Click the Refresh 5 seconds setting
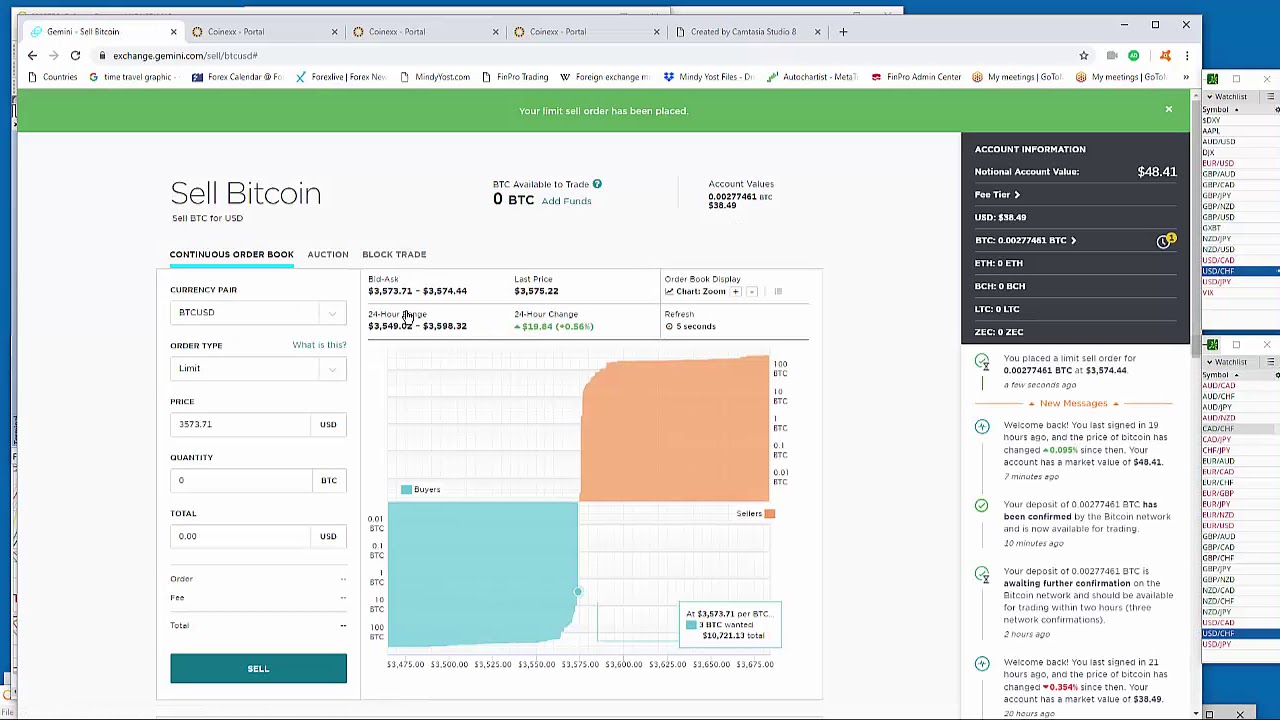1280x720 pixels. click(x=690, y=326)
